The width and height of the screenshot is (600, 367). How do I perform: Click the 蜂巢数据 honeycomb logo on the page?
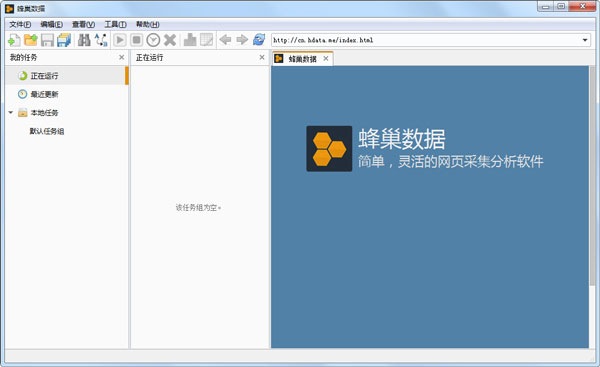329,148
